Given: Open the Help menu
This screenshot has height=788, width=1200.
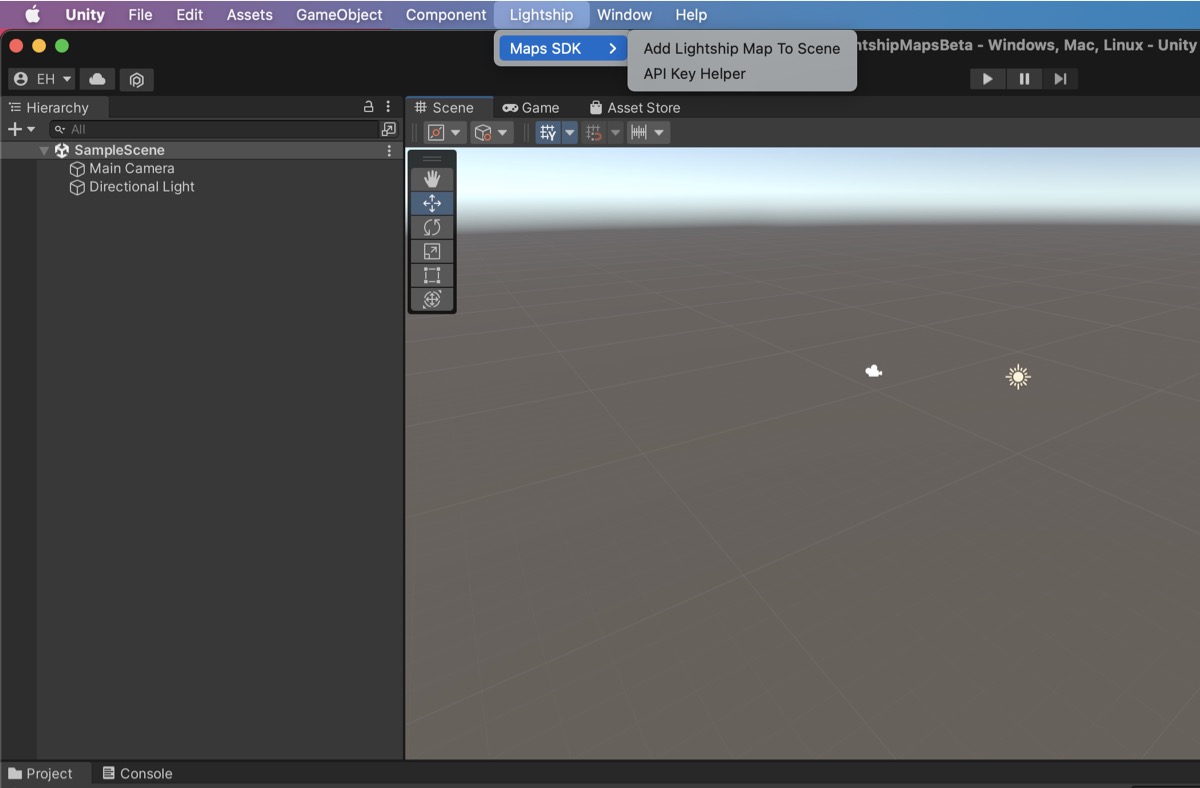Looking at the screenshot, I should [691, 15].
